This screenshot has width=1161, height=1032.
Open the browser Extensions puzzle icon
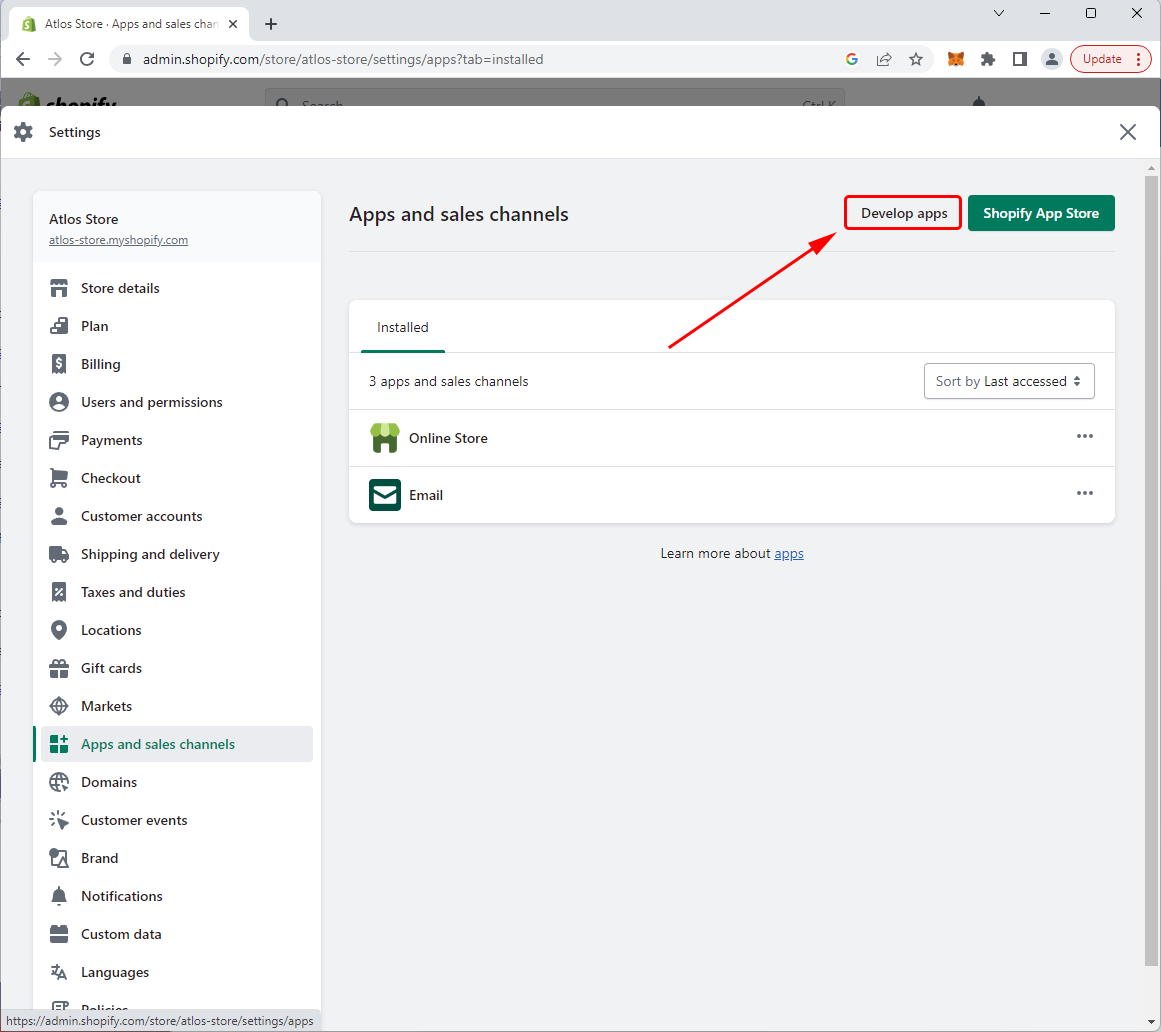[x=988, y=59]
